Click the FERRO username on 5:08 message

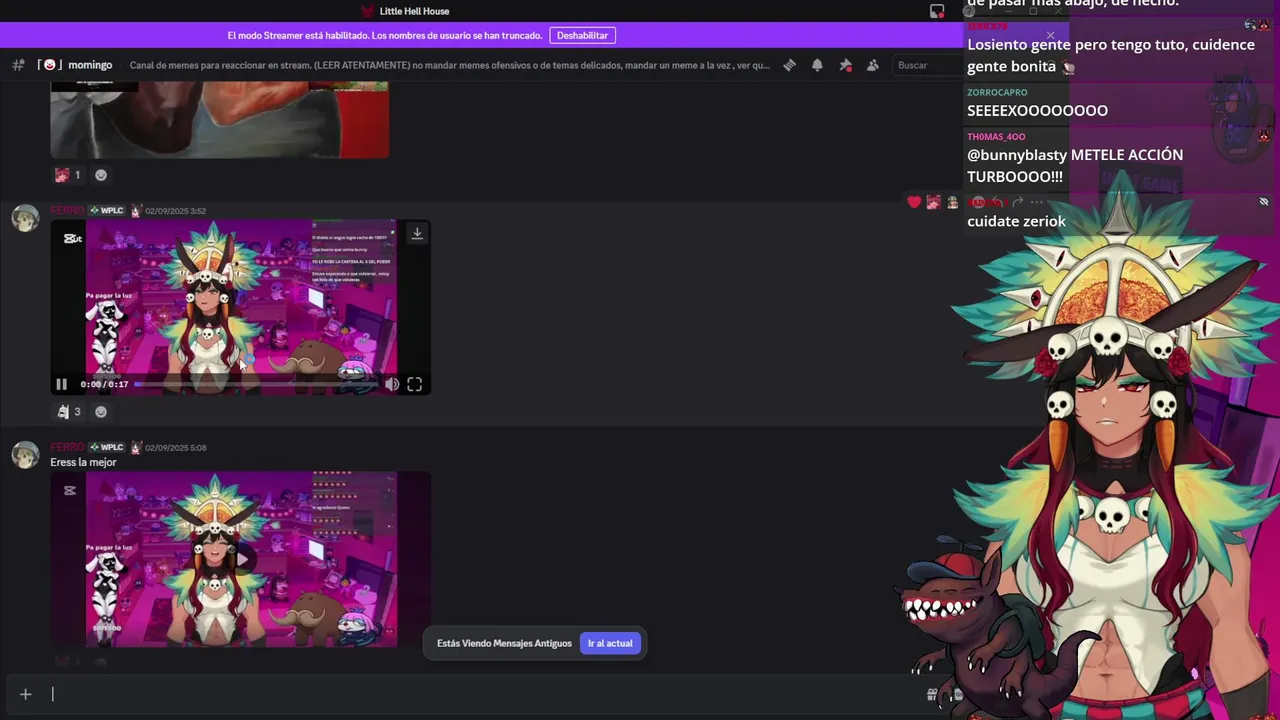tap(67, 447)
